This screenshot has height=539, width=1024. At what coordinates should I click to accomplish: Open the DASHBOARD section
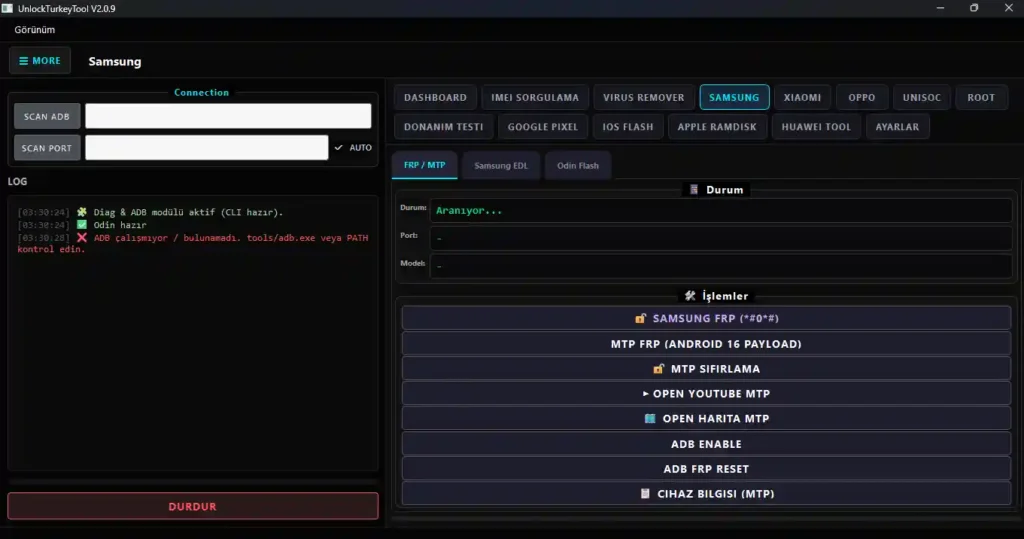coord(435,97)
